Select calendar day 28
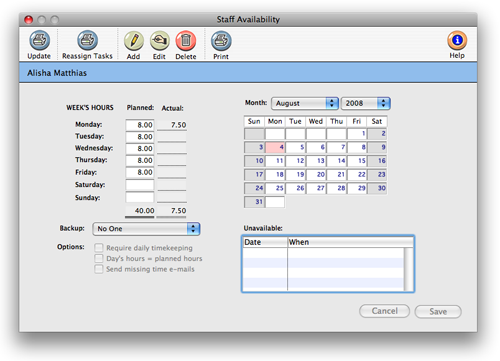Viewport: 500px width, 361px height. [336, 188]
